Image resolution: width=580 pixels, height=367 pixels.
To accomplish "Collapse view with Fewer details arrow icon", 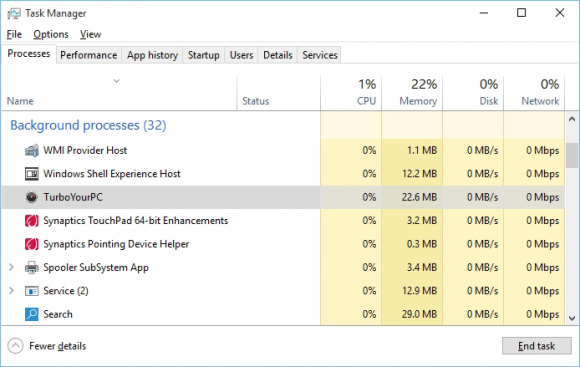I will coord(15,346).
